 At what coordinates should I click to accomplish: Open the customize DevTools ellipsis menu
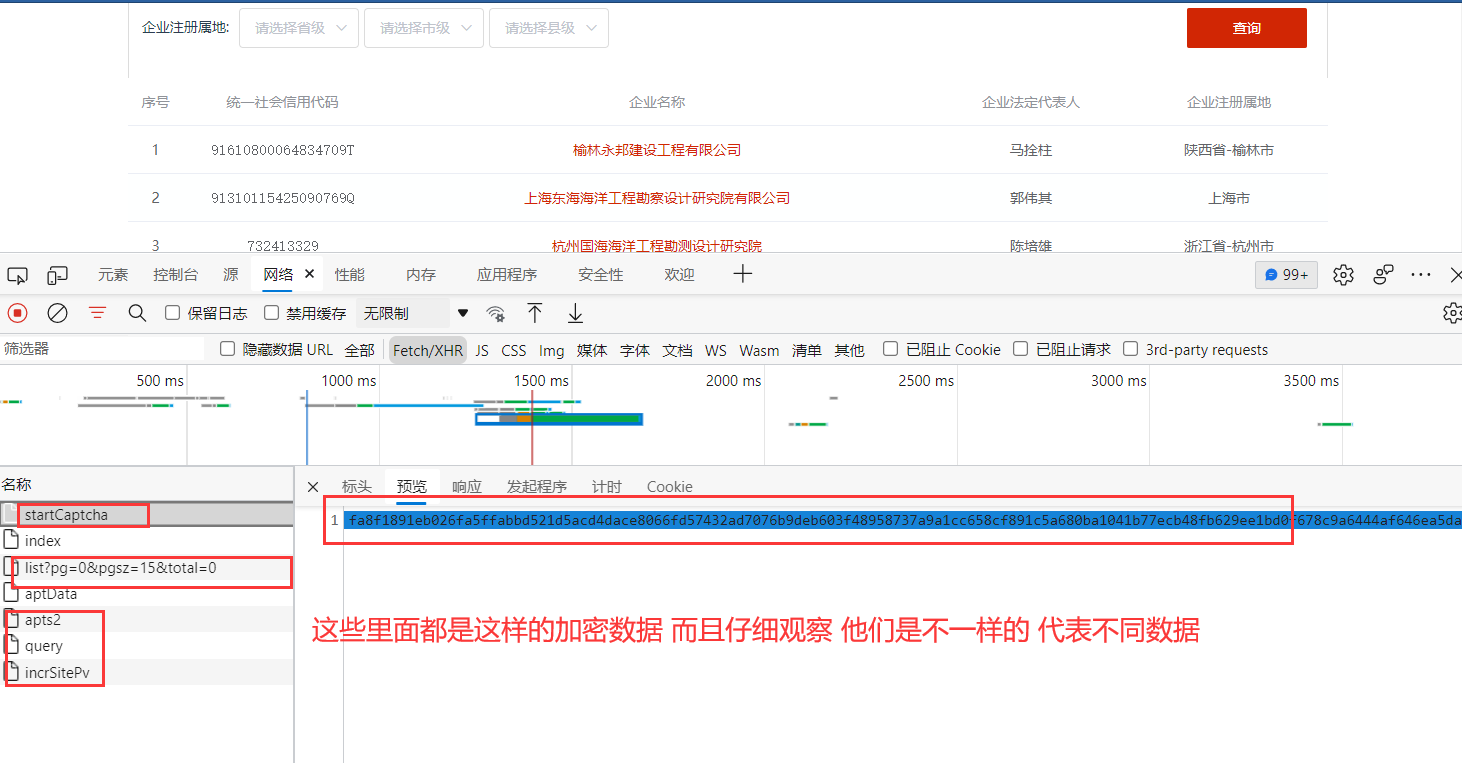point(1421,274)
